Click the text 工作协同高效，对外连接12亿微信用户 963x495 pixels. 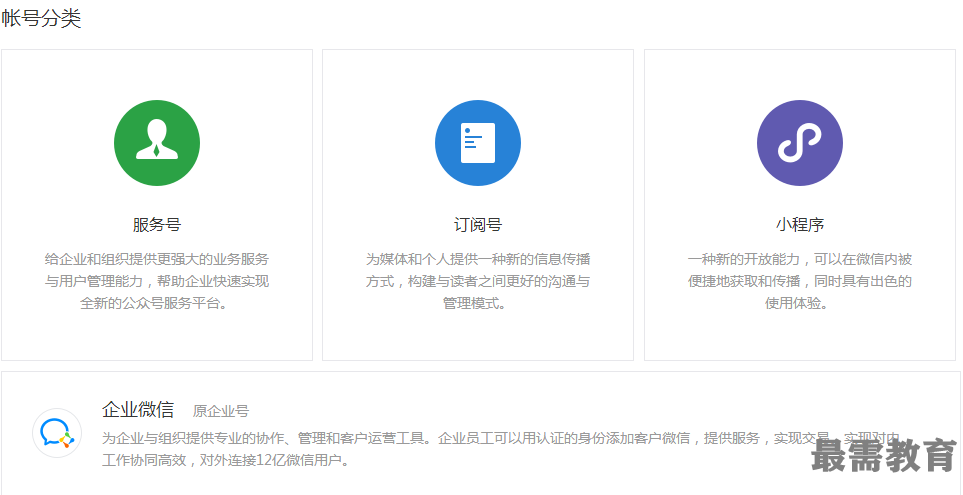pos(225,460)
